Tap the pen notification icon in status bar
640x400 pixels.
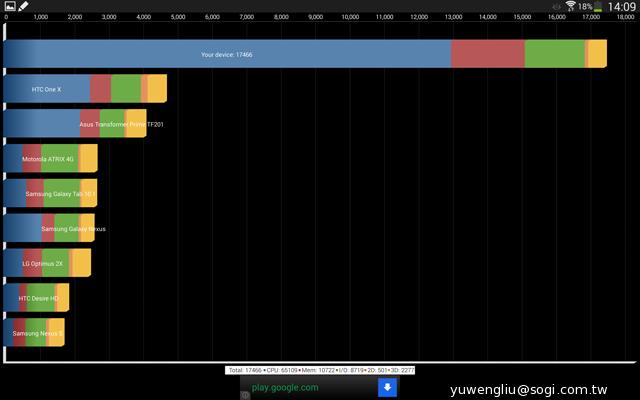(x=23, y=6)
